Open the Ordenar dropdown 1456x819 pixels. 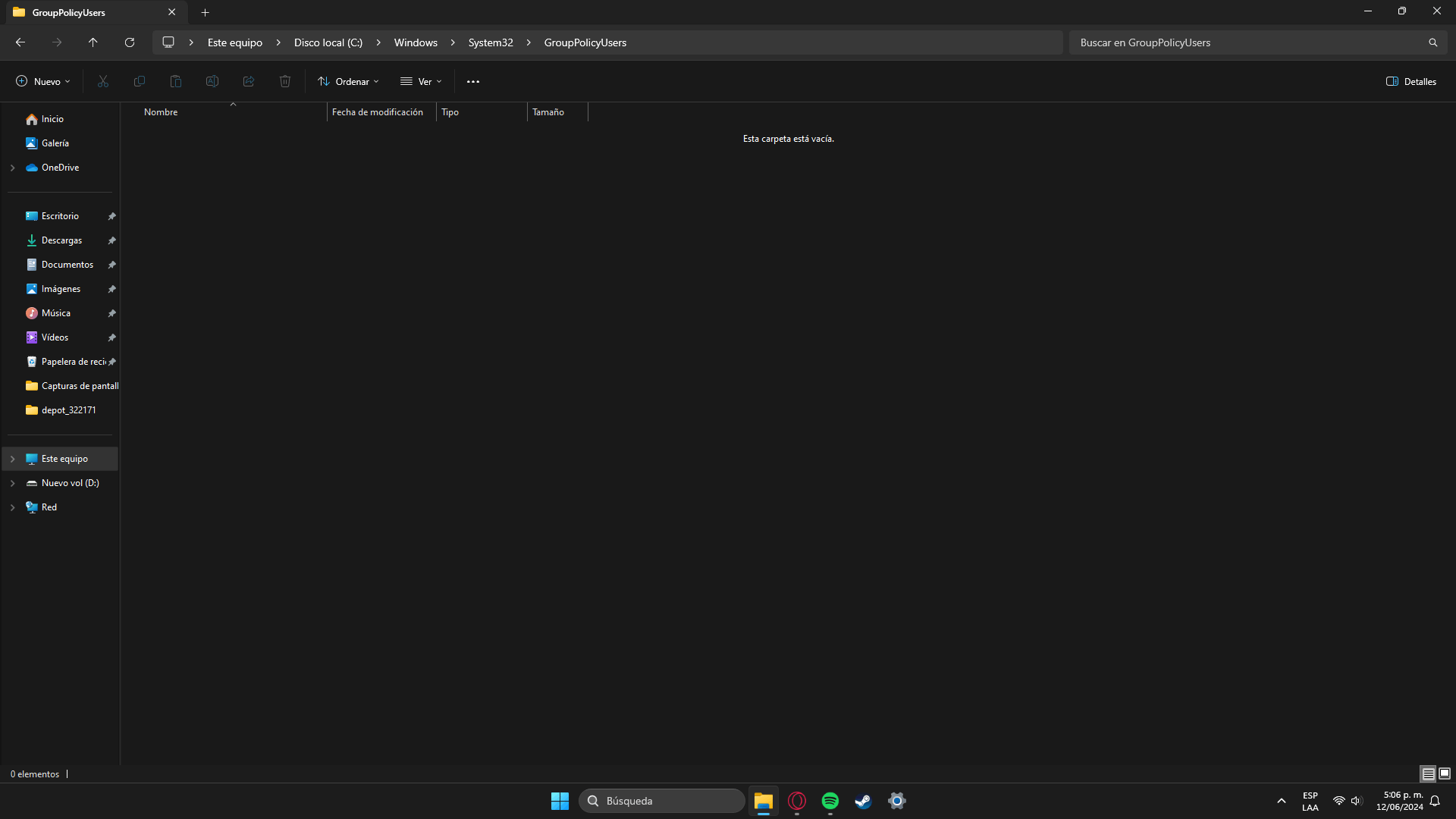coord(348,82)
